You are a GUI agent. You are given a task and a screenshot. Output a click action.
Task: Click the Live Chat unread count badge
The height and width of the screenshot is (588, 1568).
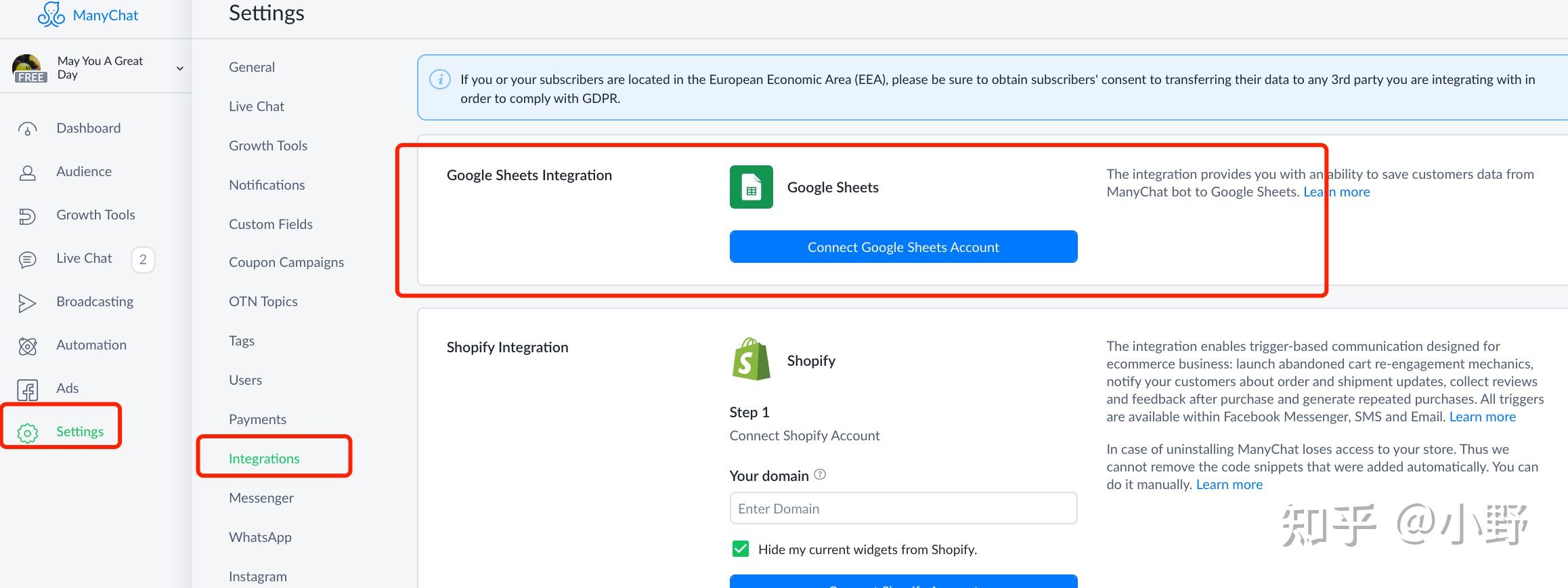[x=143, y=259]
